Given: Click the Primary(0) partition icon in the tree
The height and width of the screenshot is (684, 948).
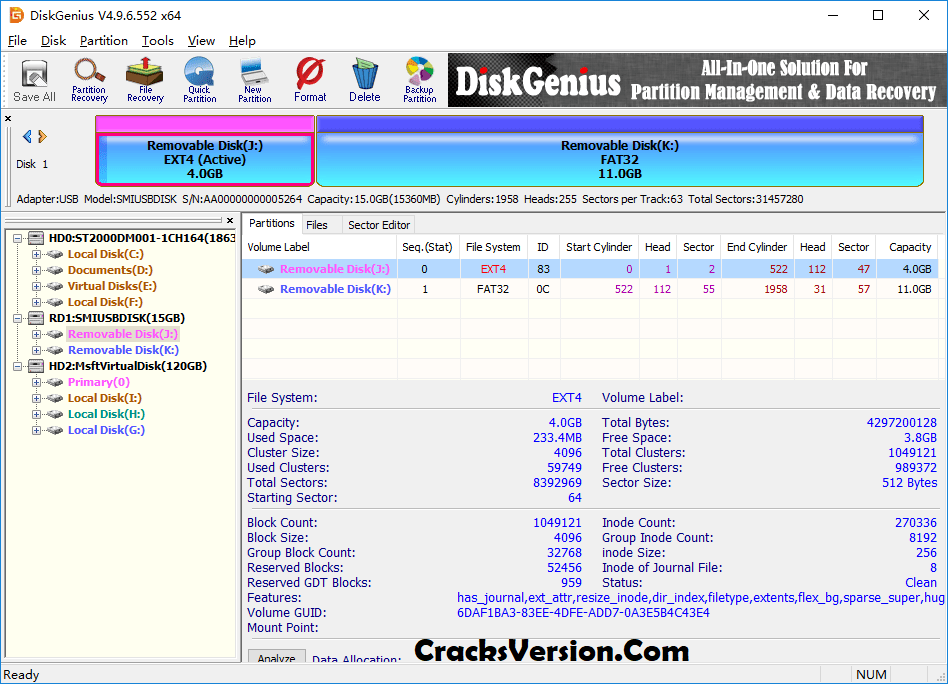Looking at the screenshot, I should point(55,382).
